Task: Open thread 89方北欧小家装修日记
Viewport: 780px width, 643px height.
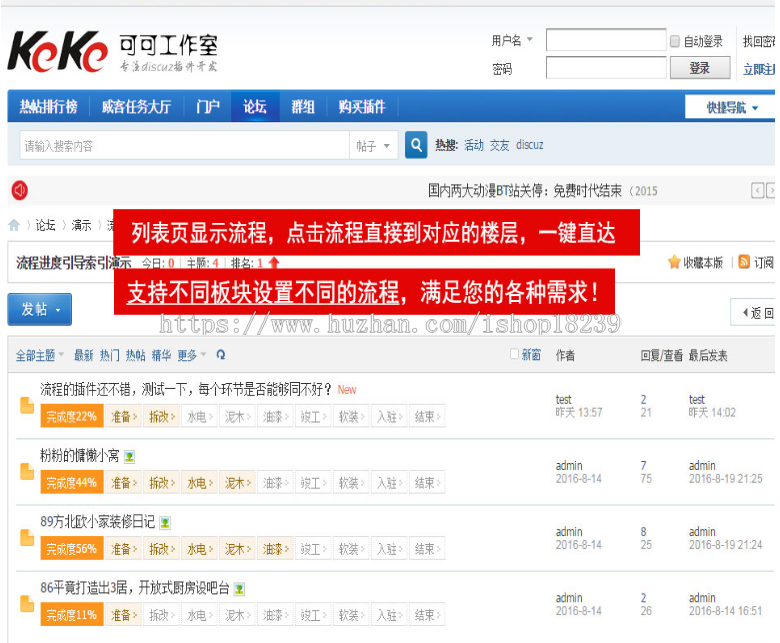Action: click(98, 522)
